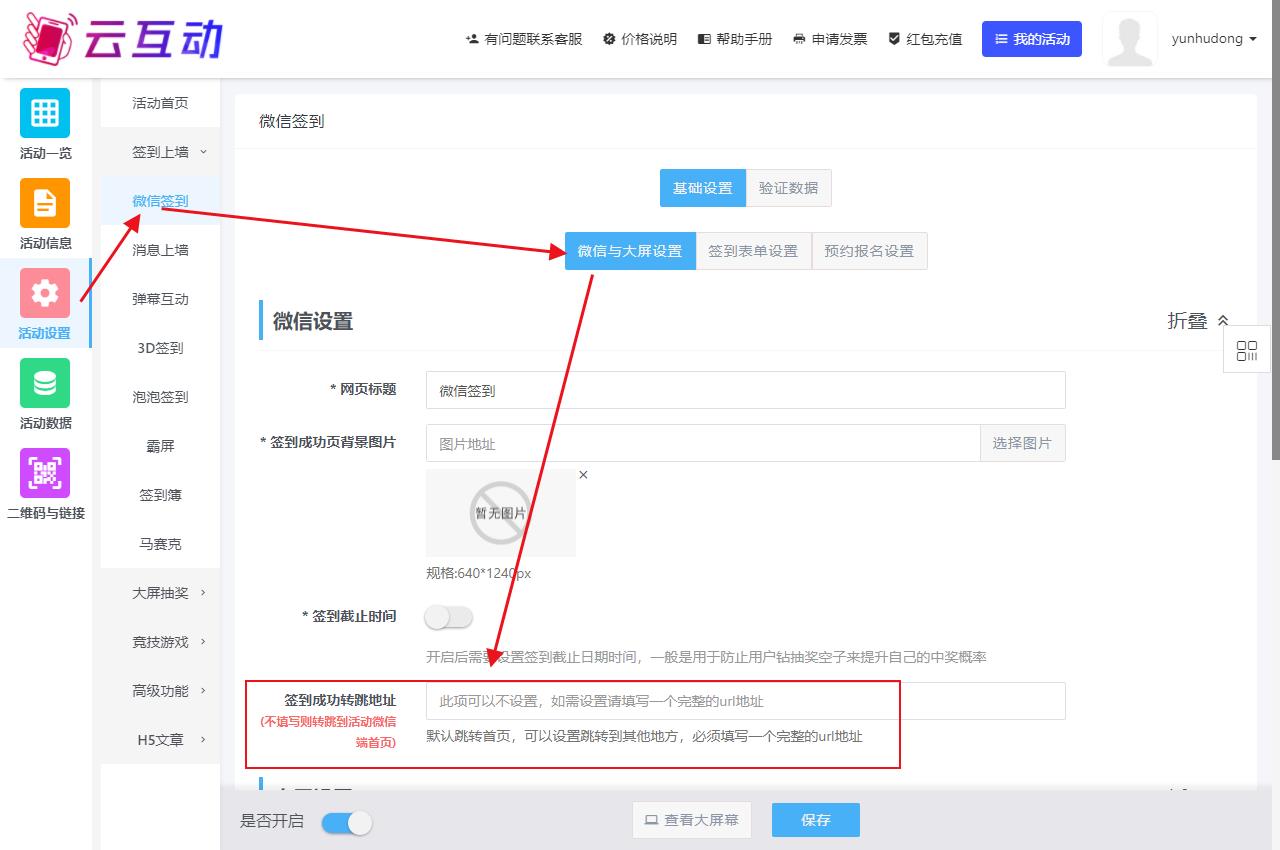Select the 活动设置 gear icon
1280x850 pixels.
tap(45, 293)
